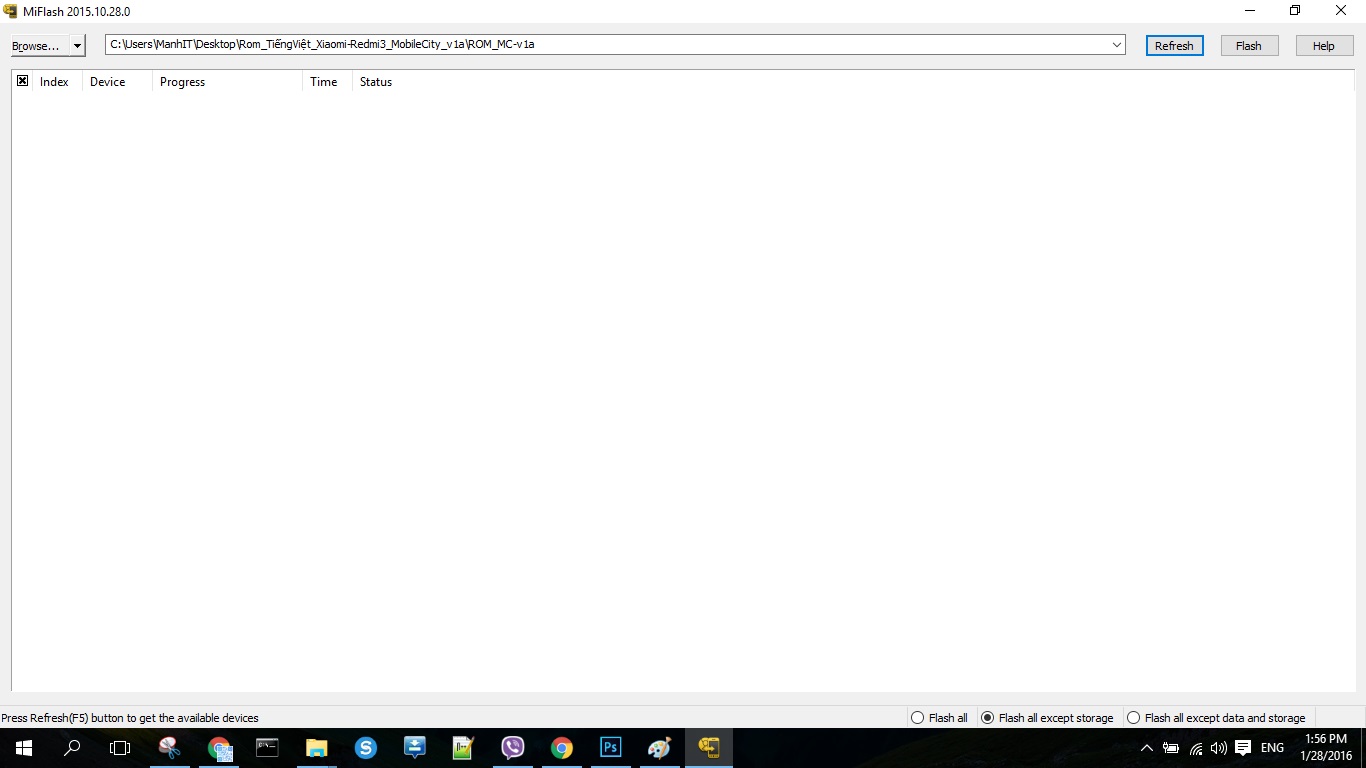Viewport: 1366px width, 768px height.
Task: Click the Command Prompt taskbar icon
Action: pyautogui.click(x=267, y=748)
